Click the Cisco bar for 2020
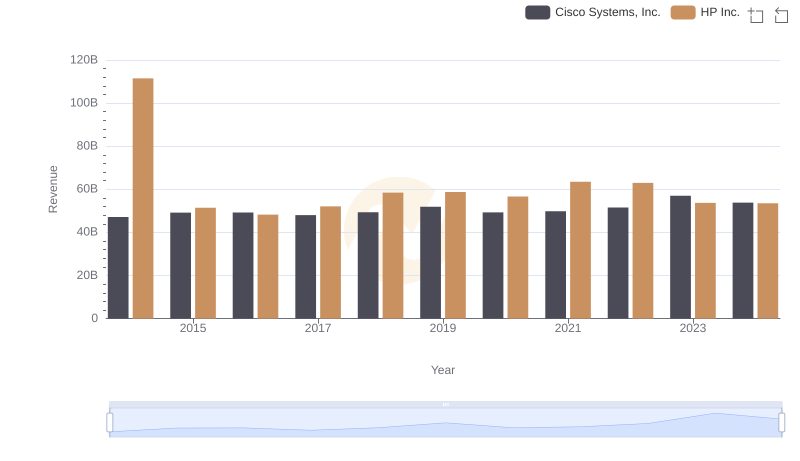This screenshot has height=461, width=800. (x=493, y=266)
